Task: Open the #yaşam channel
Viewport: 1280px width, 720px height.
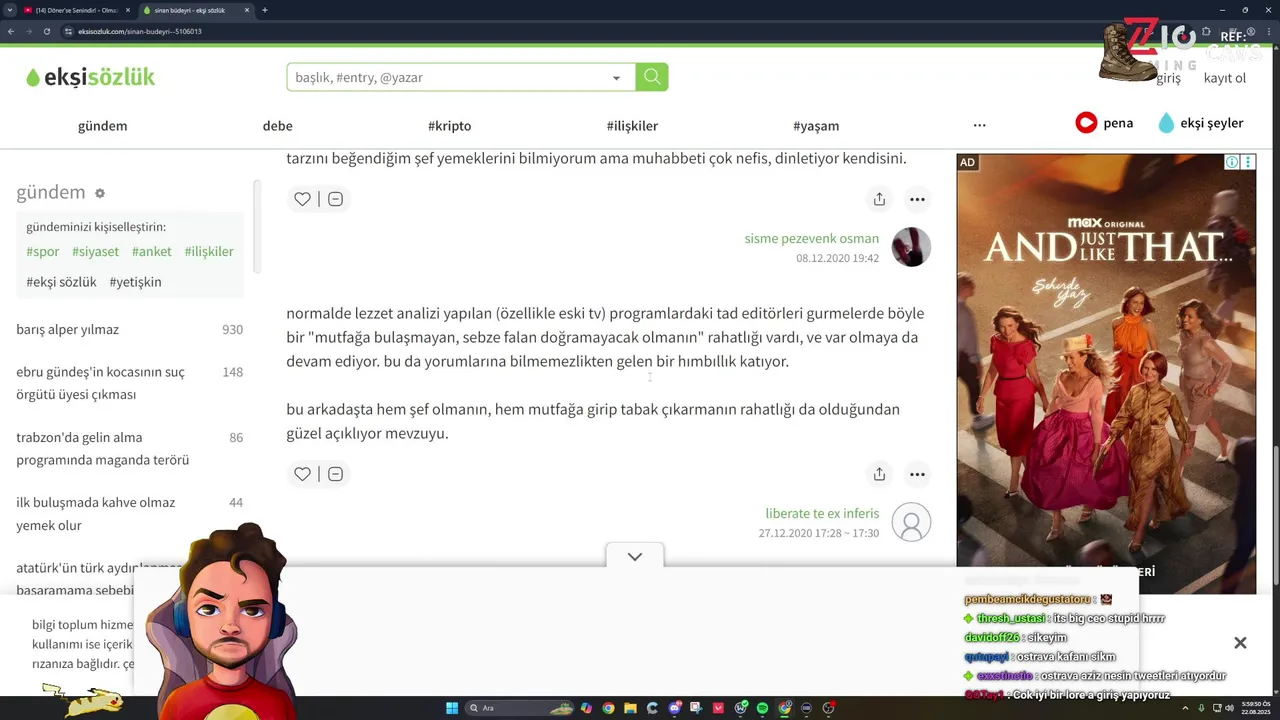Action: point(816,126)
